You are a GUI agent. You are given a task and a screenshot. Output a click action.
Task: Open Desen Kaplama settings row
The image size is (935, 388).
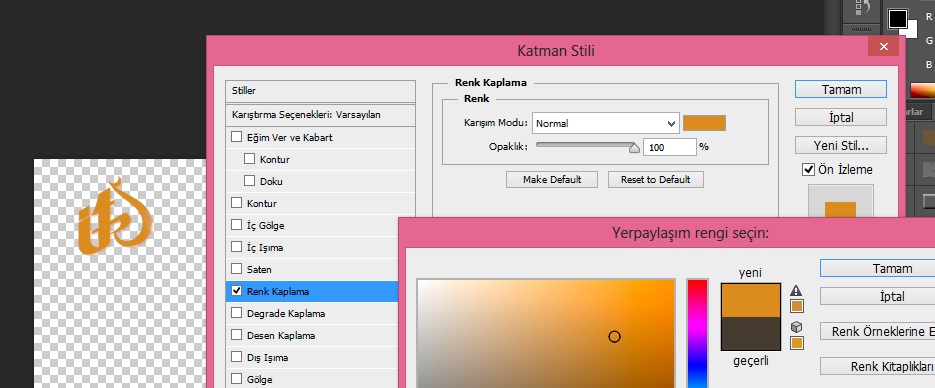pyautogui.click(x=312, y=336)
